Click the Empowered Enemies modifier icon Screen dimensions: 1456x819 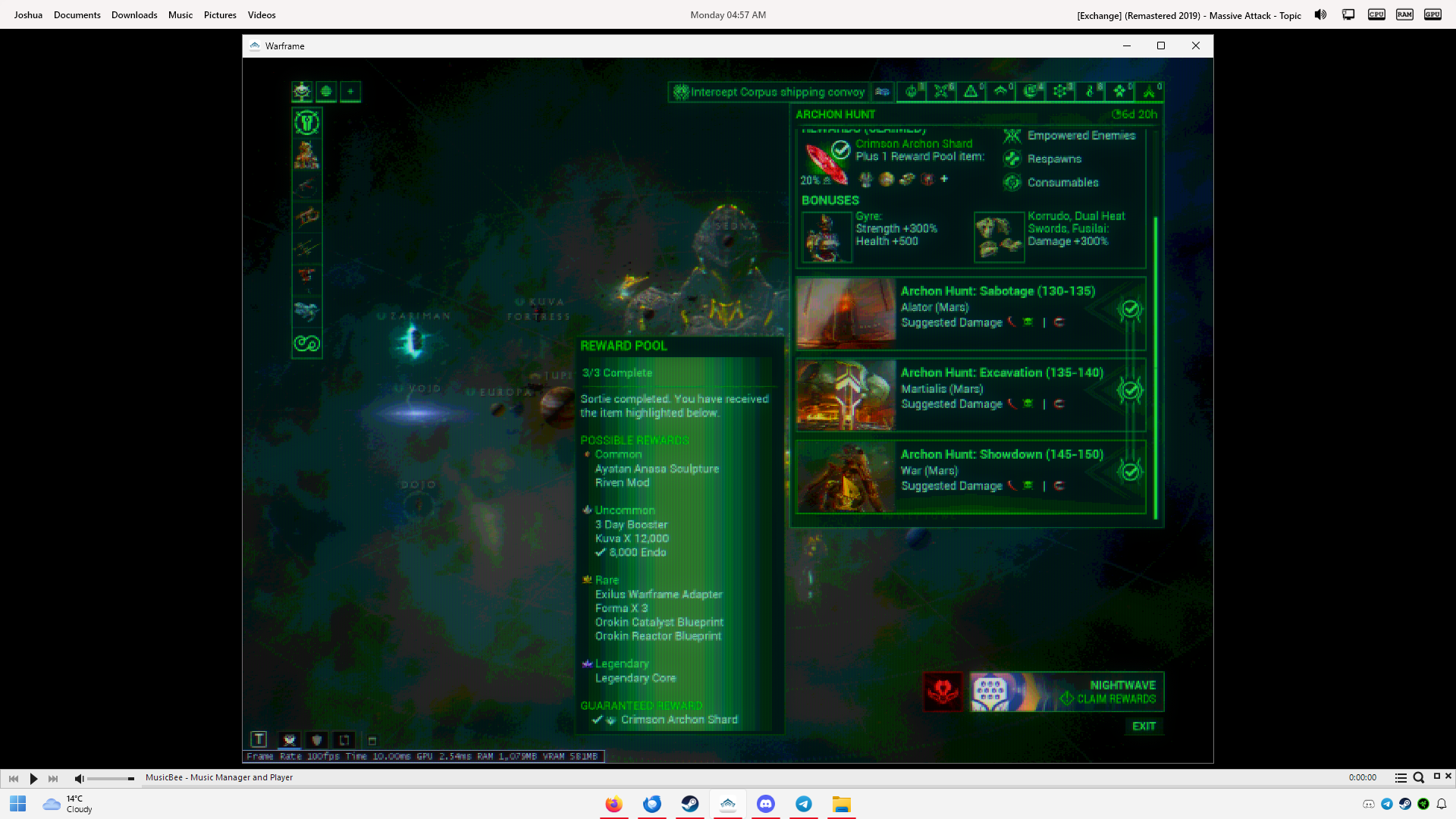[x=1012, y=136]
